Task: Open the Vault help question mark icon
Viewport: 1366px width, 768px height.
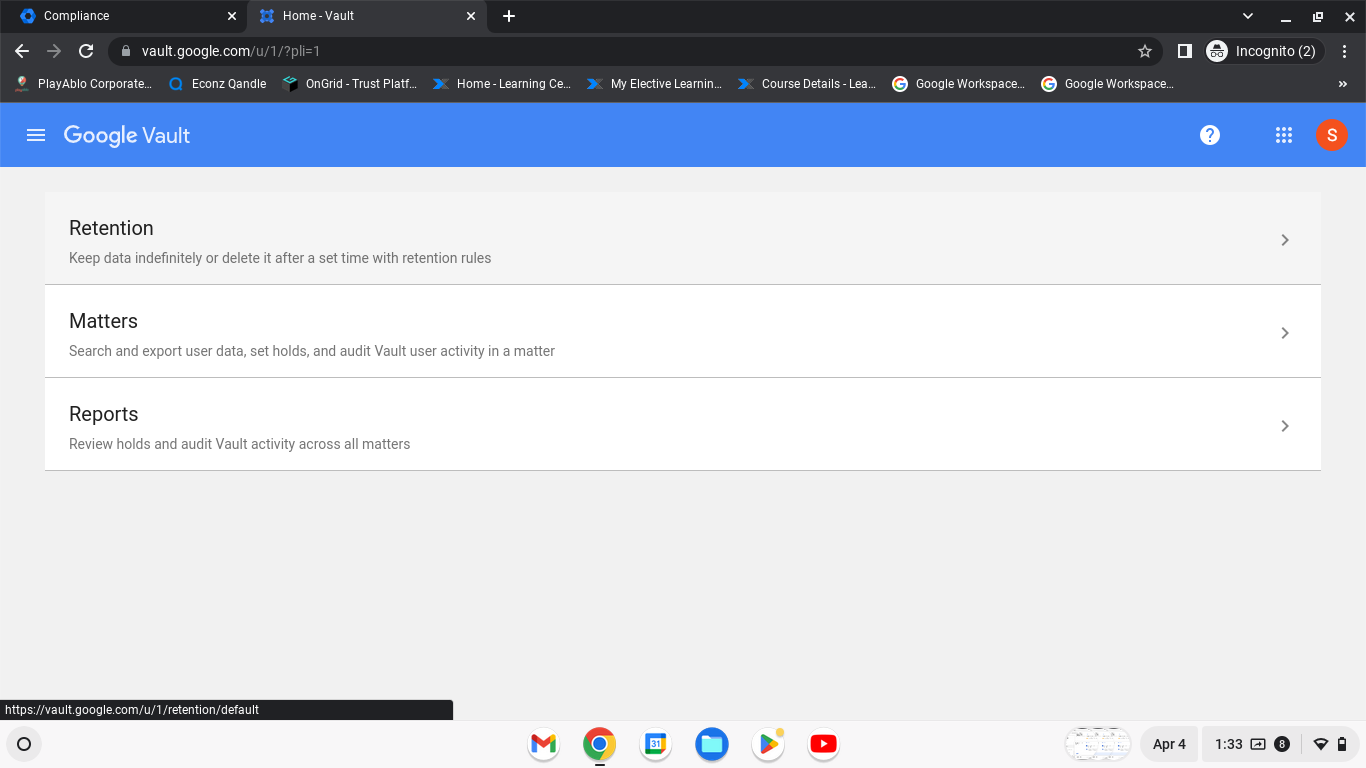Action: coord(1210,135)
